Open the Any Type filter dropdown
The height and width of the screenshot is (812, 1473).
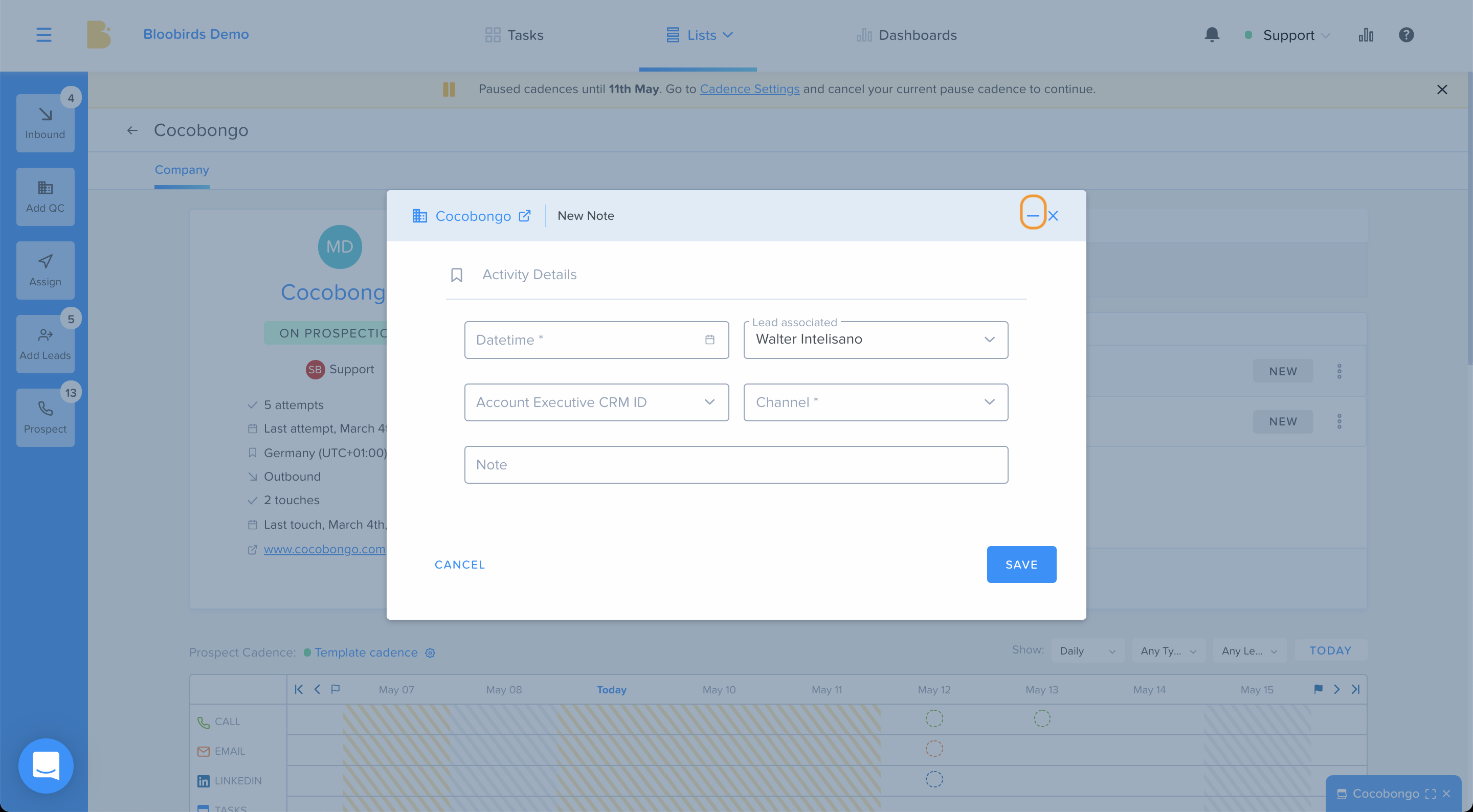[1168, 651]
